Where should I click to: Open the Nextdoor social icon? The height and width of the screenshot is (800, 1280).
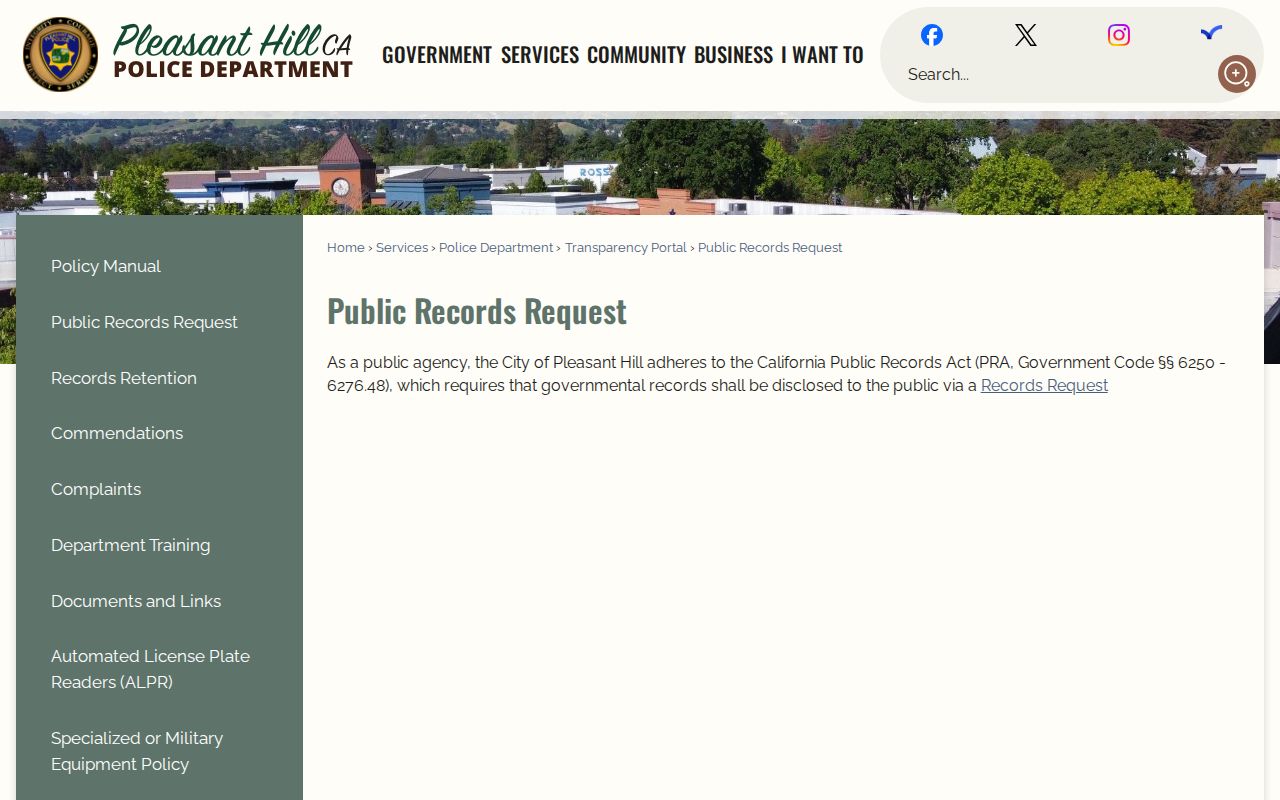click(1211, 33)
